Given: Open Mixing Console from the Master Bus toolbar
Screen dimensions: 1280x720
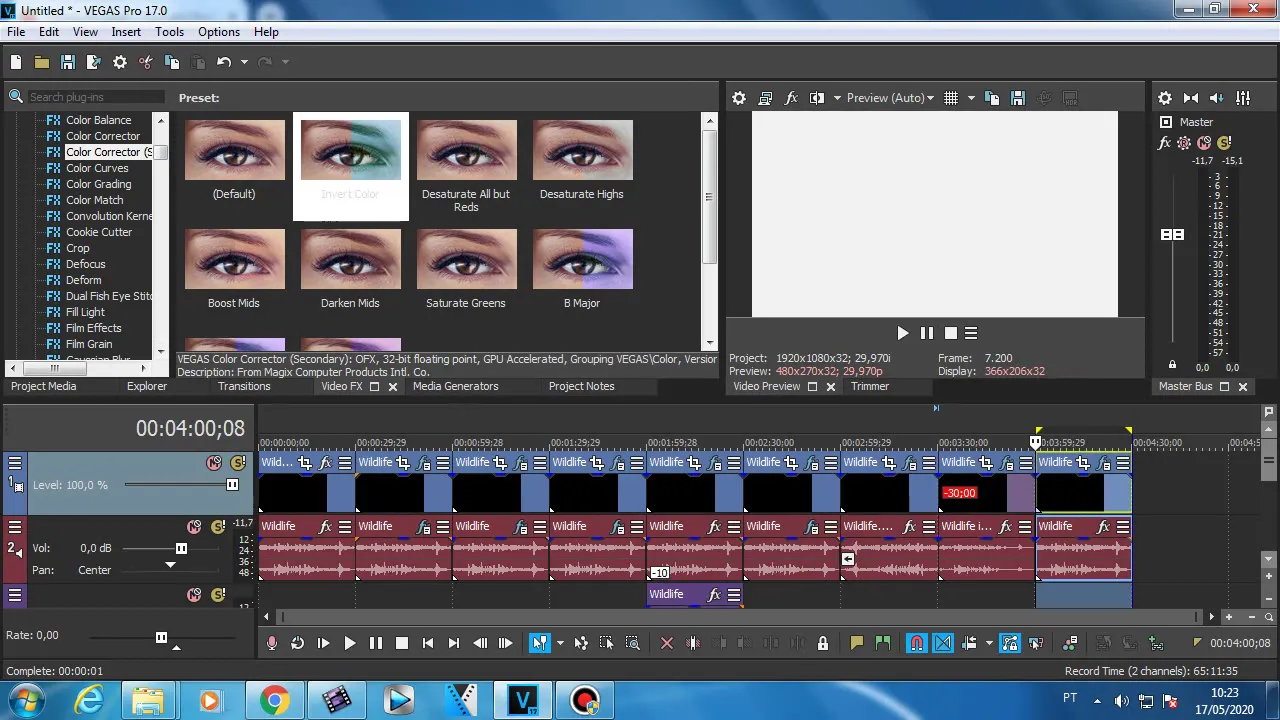Looking at the screenshot, I should click(1243, 98).
